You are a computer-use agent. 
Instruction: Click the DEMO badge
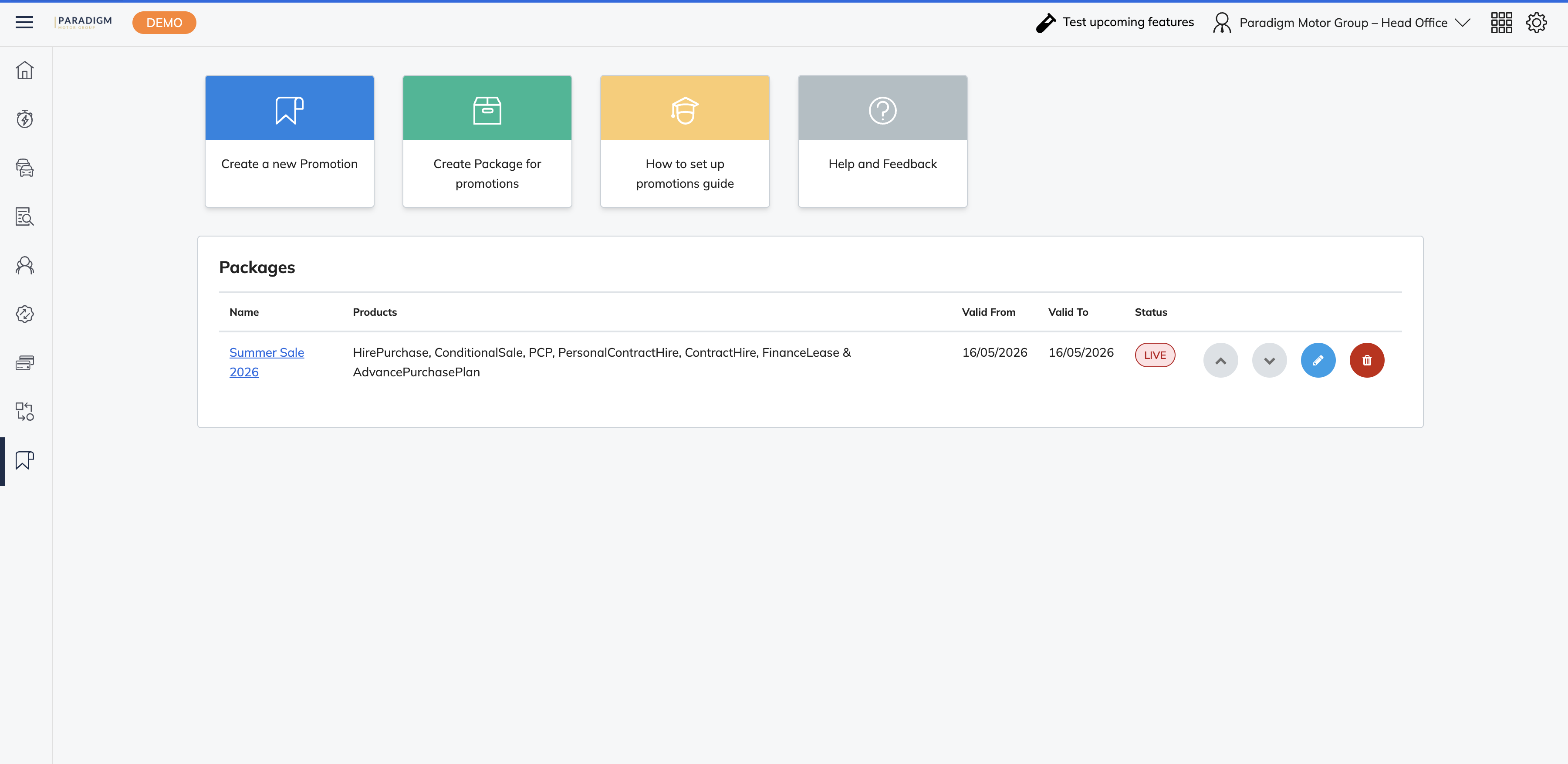pyautogui.click(x=164, y=23)
